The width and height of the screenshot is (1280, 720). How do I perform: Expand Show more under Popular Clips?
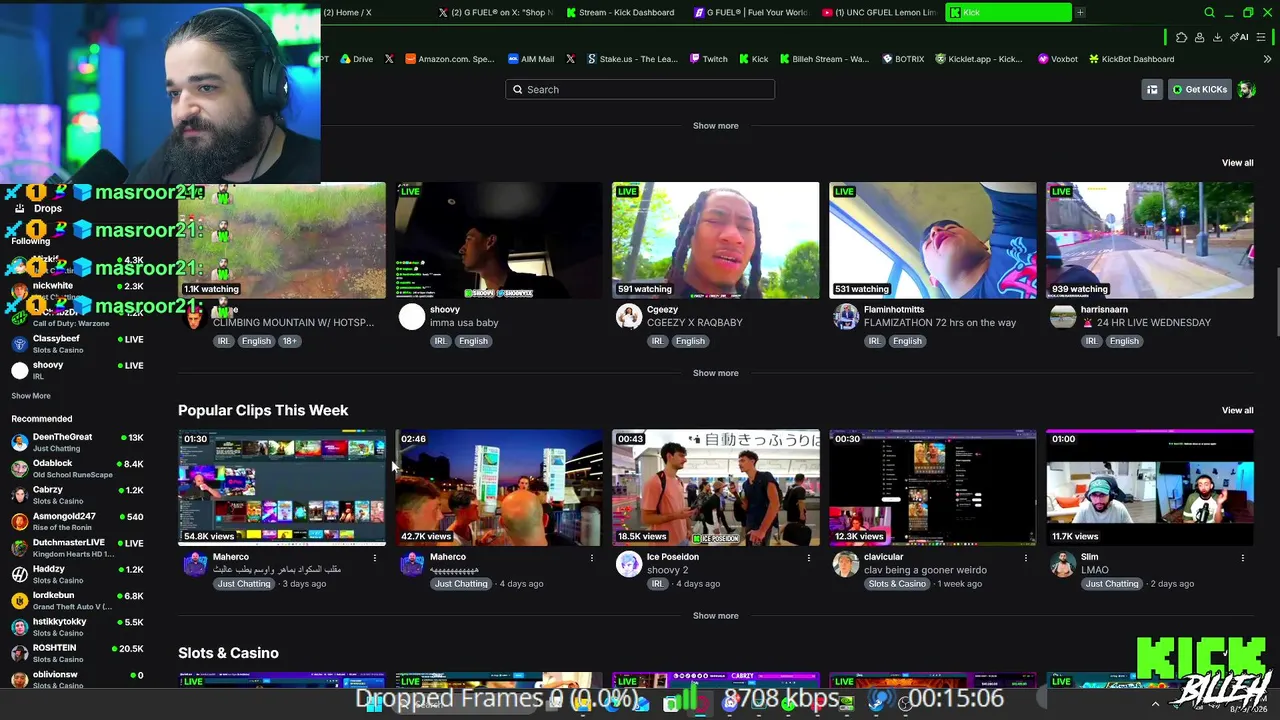pos(716,616)
